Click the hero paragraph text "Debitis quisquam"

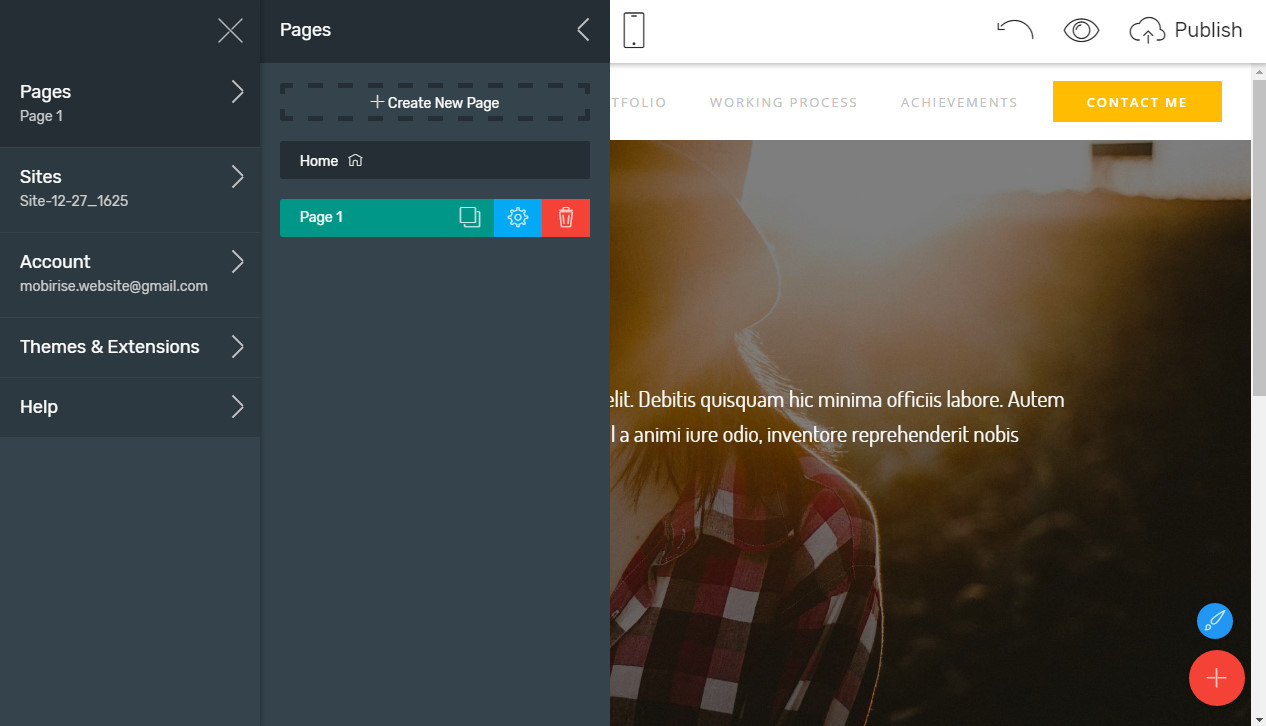(711, 400)
